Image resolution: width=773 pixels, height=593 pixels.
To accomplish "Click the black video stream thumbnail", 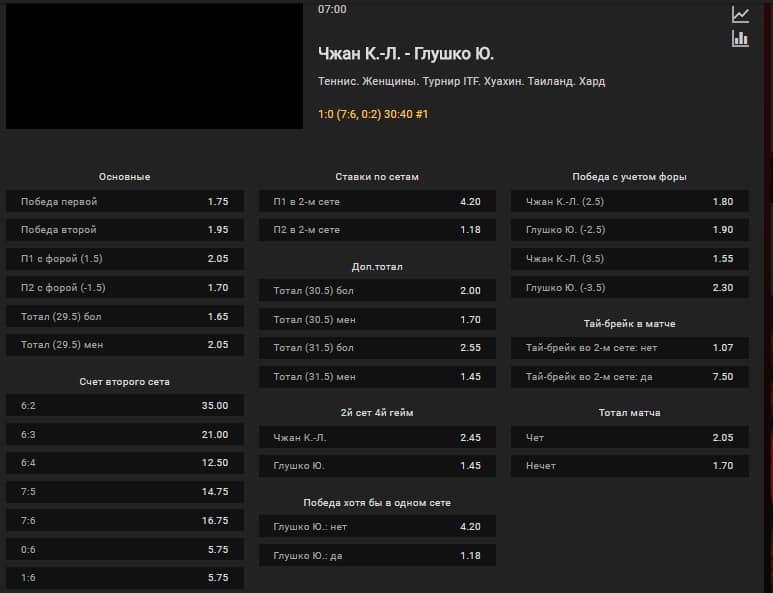I will (x=154, y=66).
